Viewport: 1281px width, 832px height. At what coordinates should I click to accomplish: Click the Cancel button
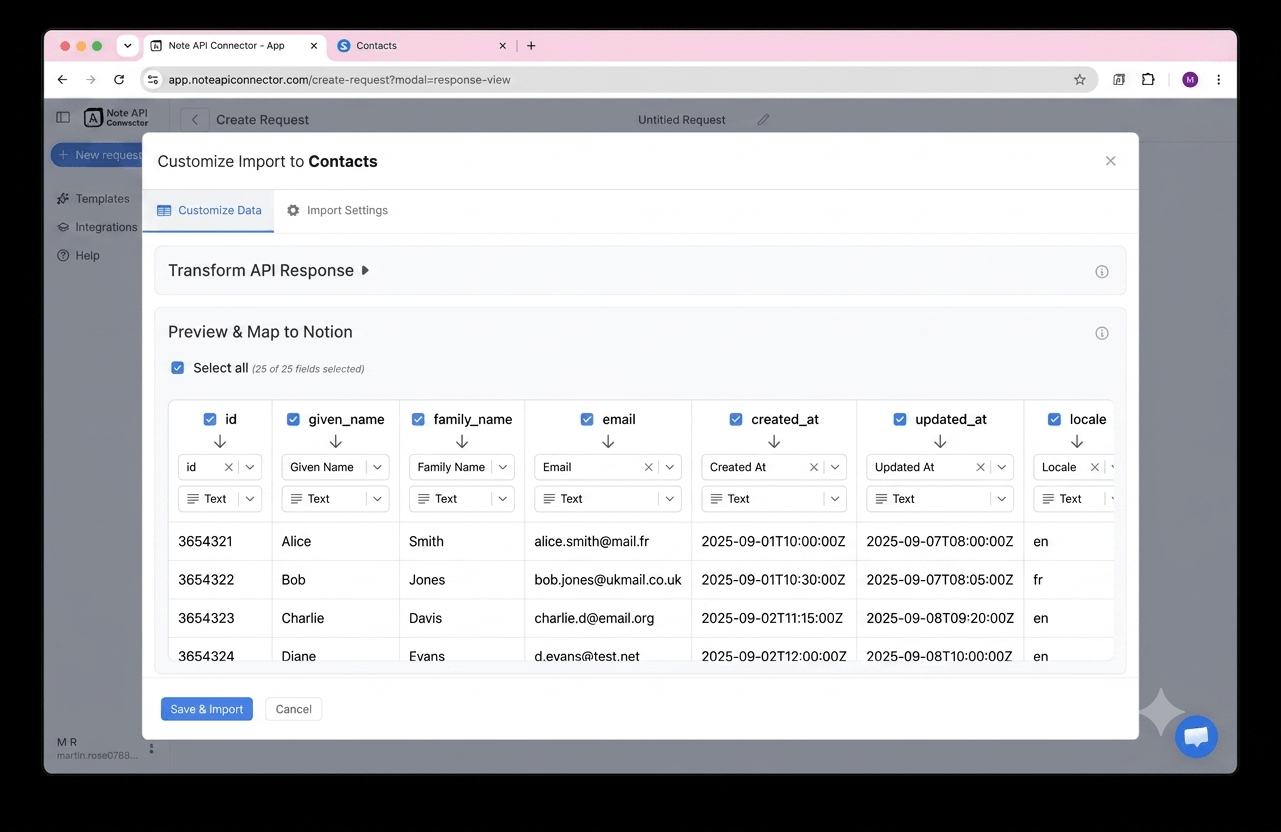294,709
